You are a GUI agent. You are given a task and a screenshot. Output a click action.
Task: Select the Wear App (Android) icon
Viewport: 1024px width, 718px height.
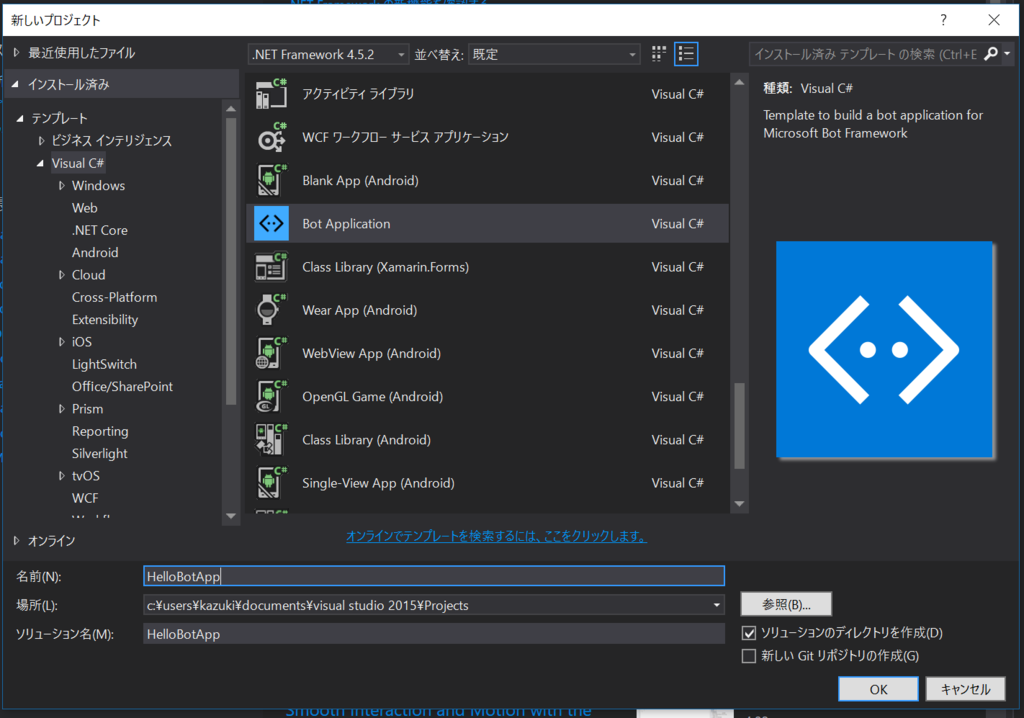click(271, 310)
